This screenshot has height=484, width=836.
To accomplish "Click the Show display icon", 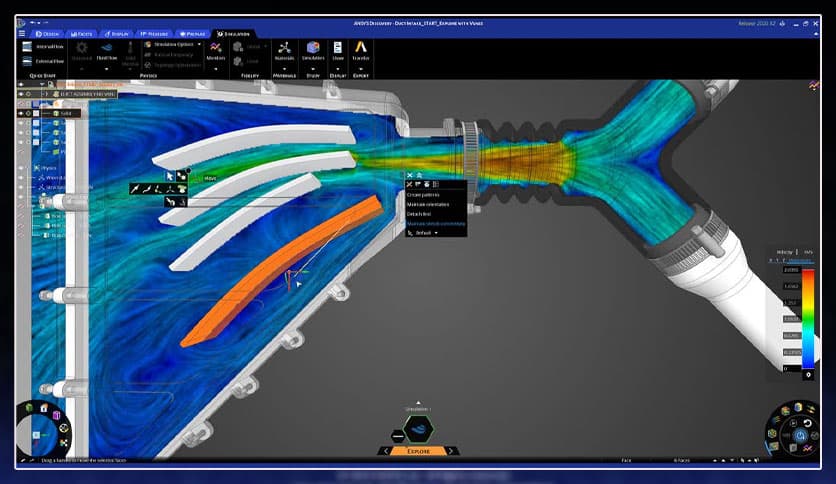I will [x=337, y=48].
